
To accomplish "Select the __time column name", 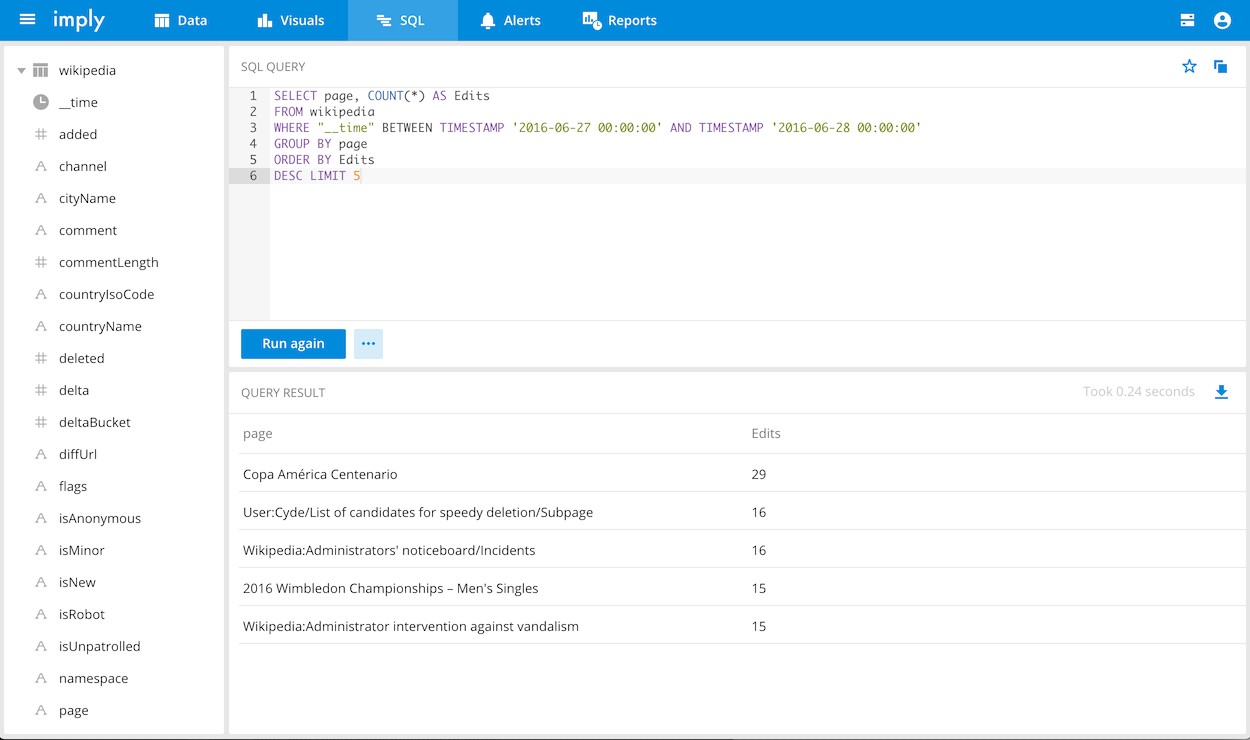I will click(78, 103).
